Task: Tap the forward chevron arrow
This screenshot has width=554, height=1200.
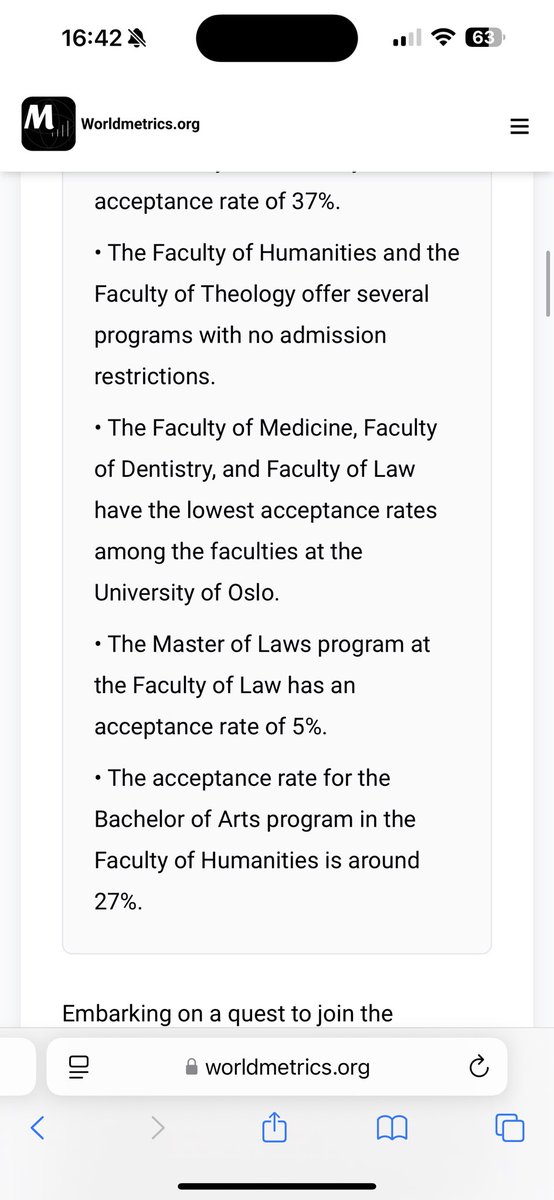Action: pos(157,1128)
